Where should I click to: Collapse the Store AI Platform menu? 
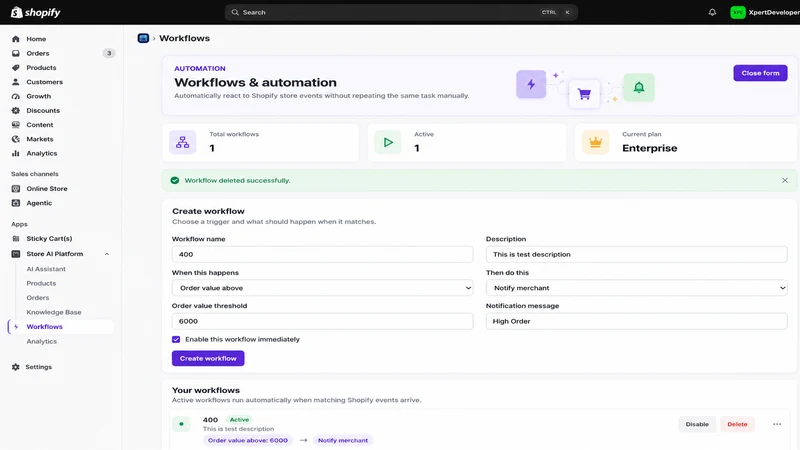pos(107,254)
